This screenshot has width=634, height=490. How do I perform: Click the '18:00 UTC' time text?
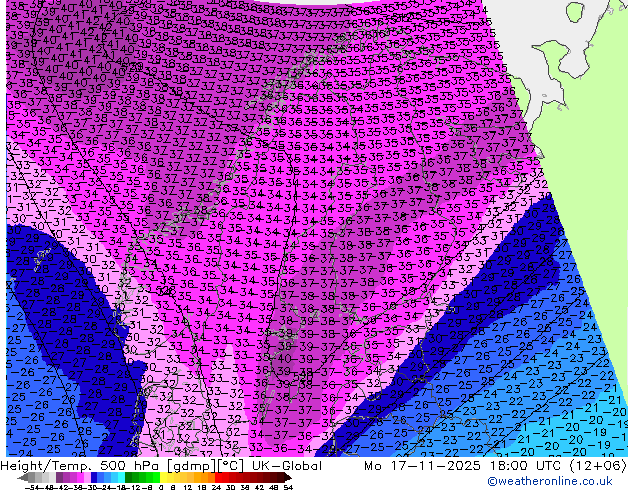[528, 466]
